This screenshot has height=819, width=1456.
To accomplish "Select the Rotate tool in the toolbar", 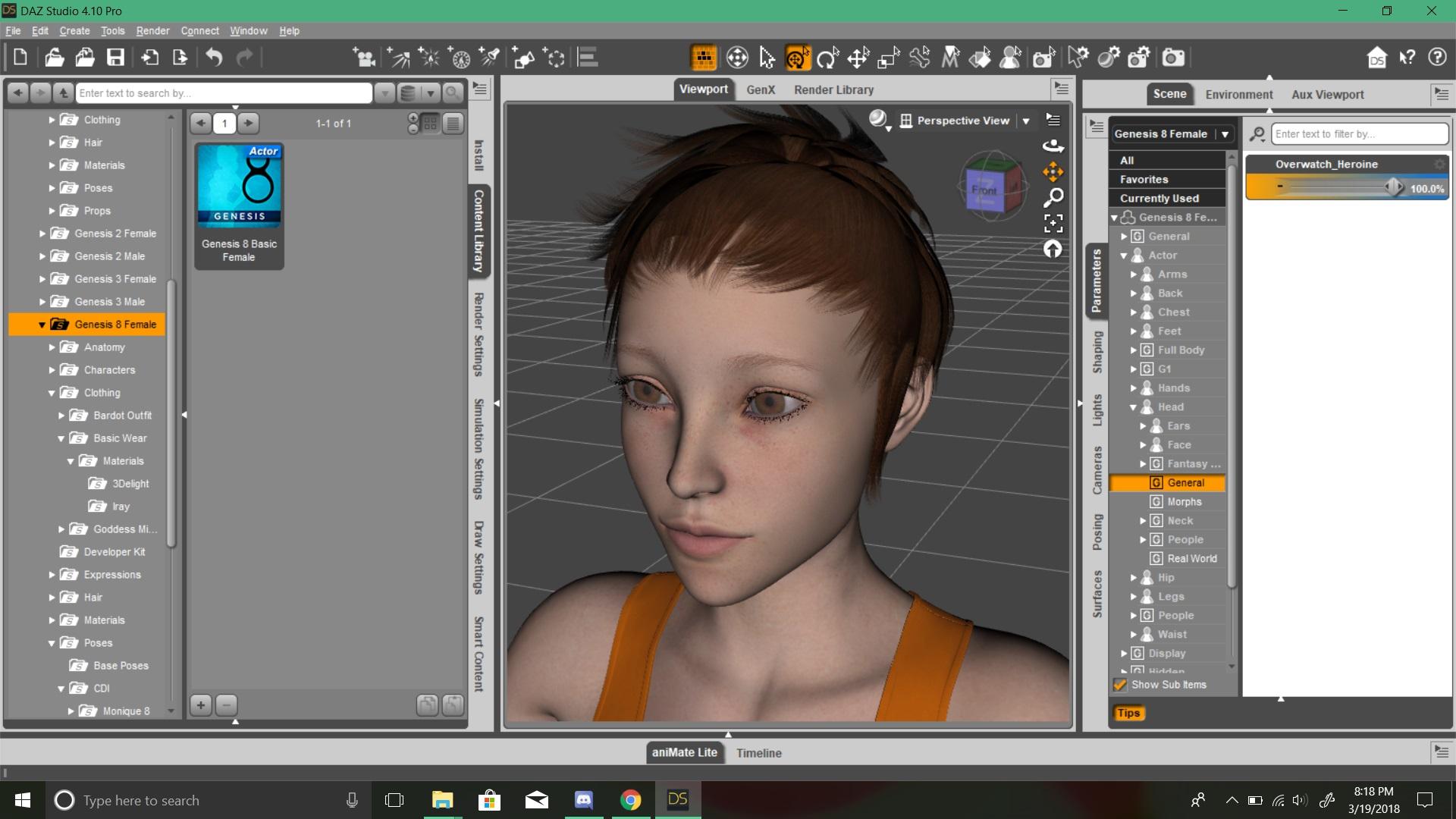I will tap(827, 58).
